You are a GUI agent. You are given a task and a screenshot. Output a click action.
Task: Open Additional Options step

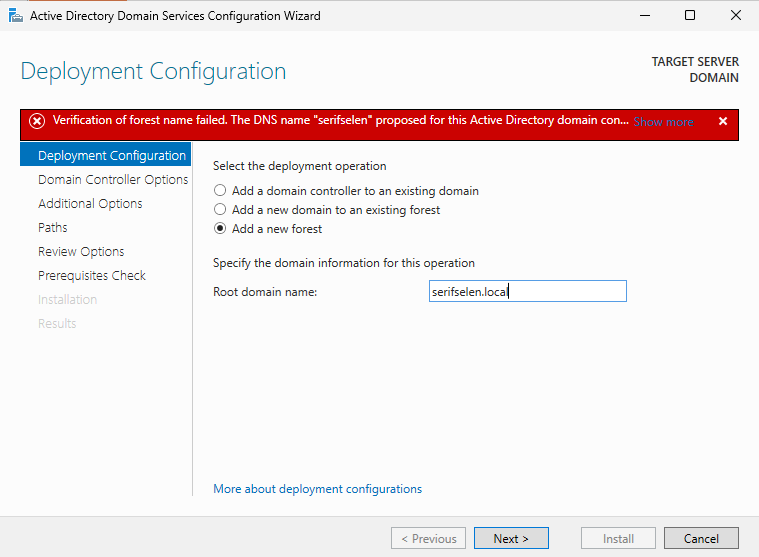tap(90, 204)
